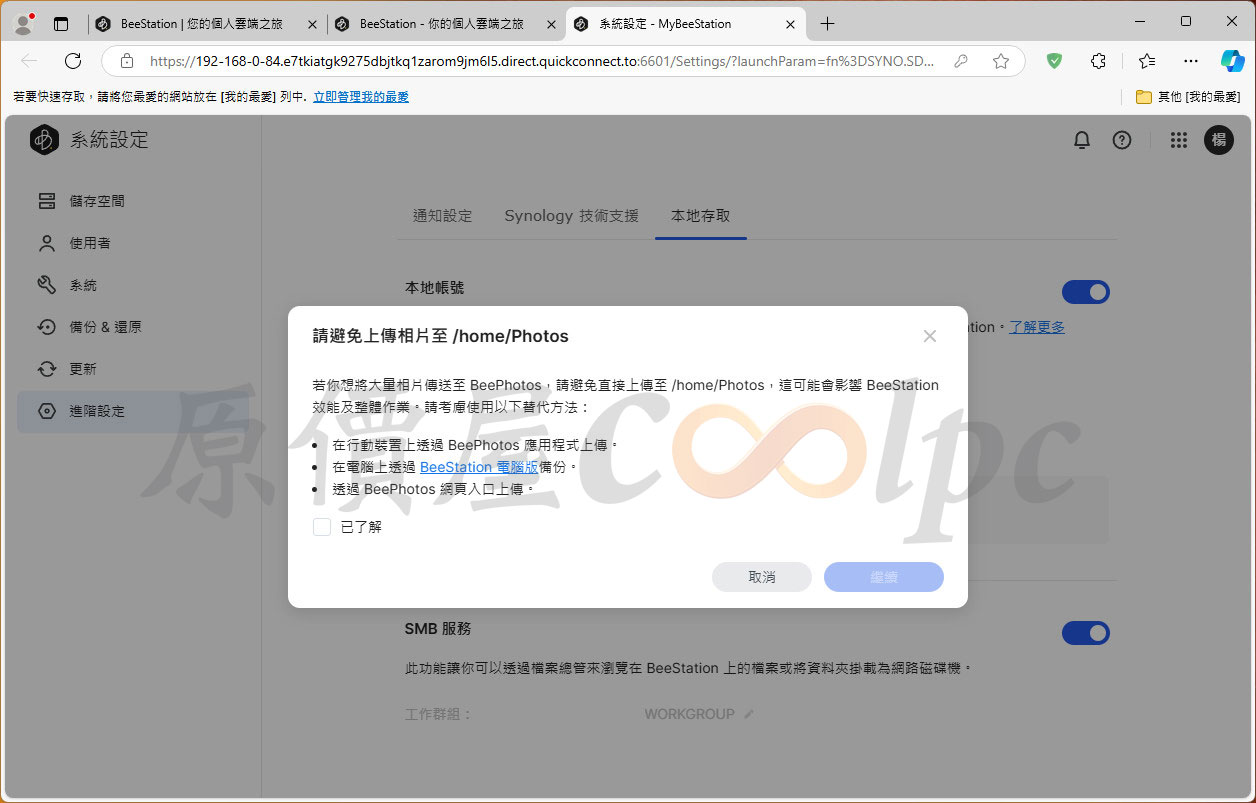Select the '系統設定 - MyBeeStation' browser tab
The image size is (1256, 803).
(x=686, y=24)
